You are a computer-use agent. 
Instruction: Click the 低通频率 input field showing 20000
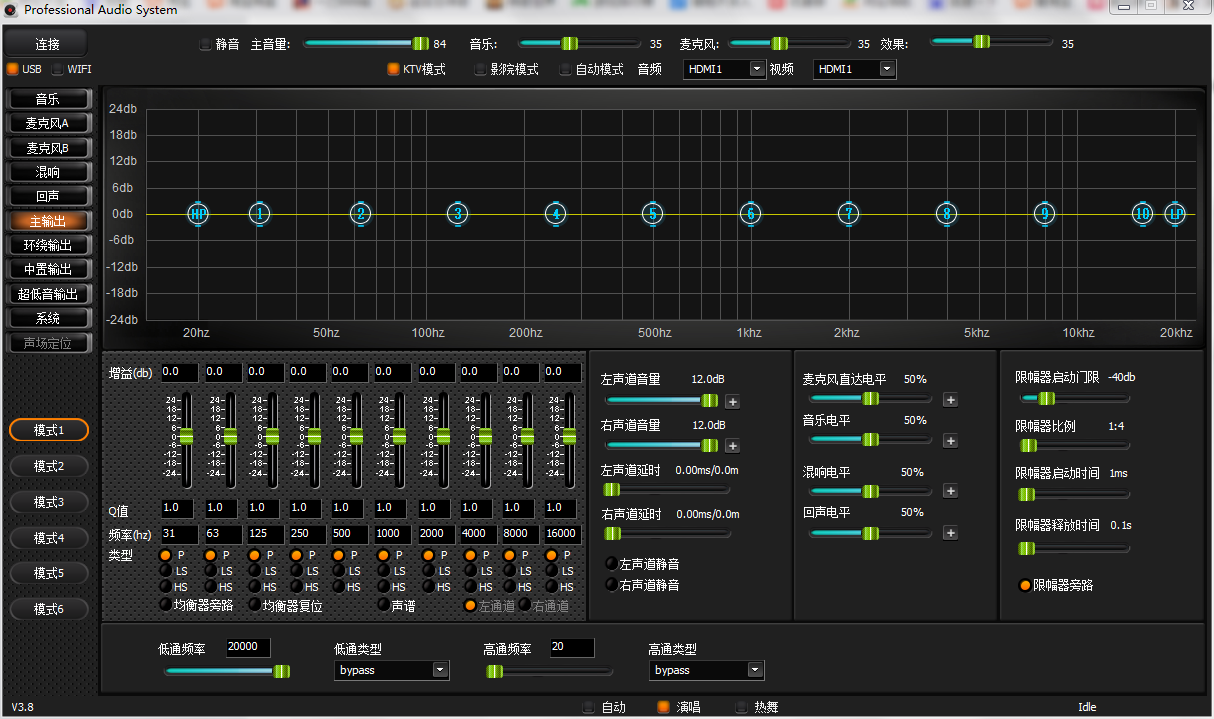(x=248, y=648)
